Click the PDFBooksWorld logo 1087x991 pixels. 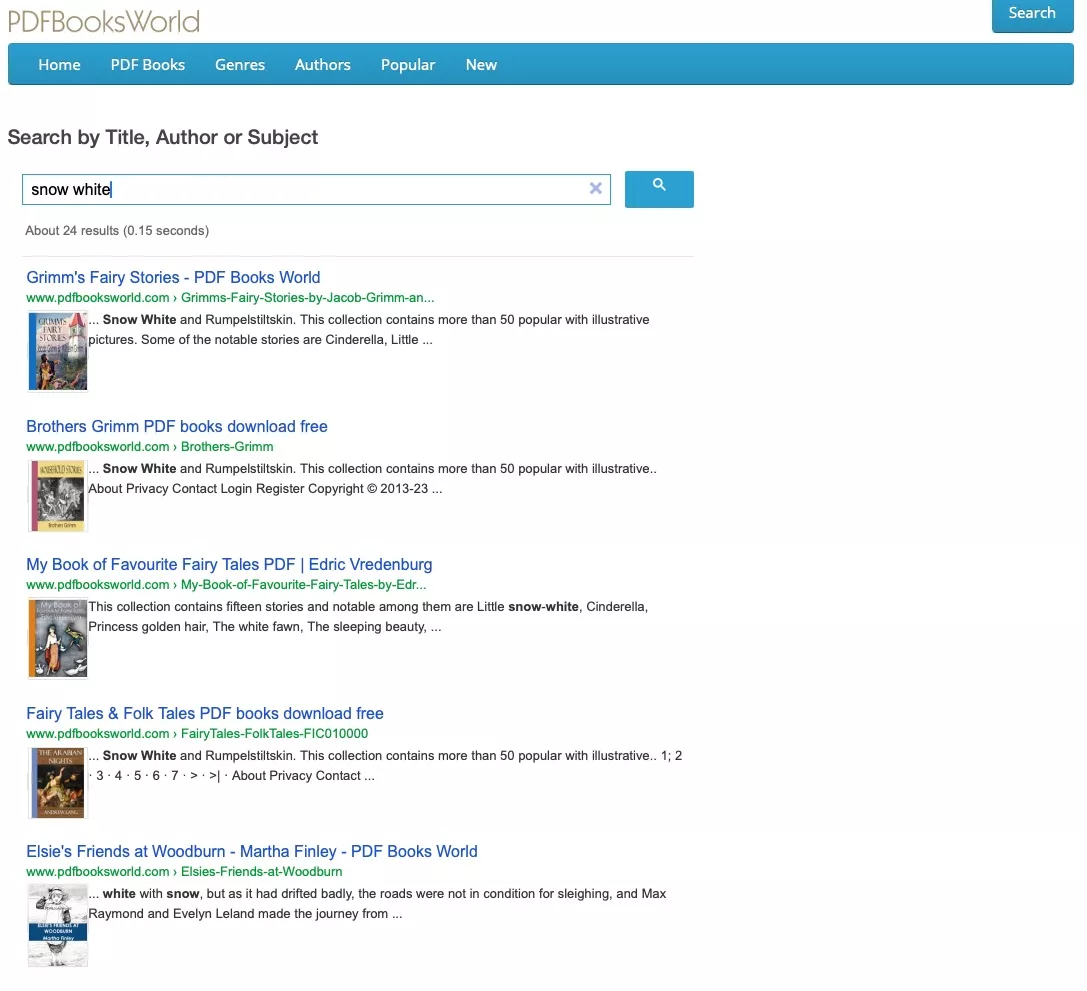pos(104,20)
